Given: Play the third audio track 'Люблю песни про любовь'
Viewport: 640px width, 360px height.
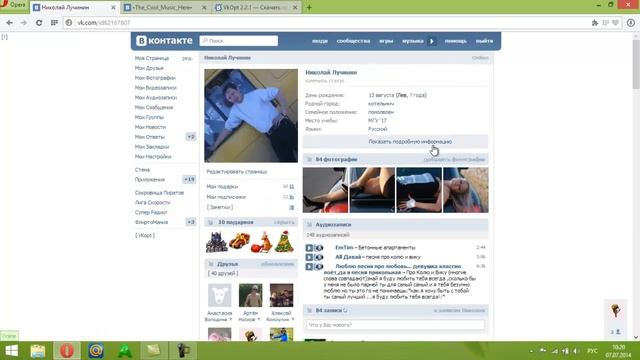Looking at the screenshot, I should [309, 267].
